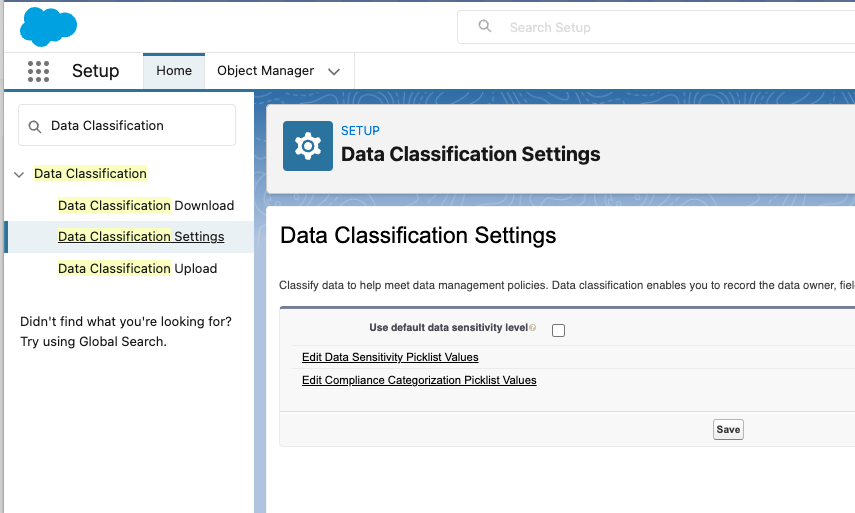Click the 'Try using Global Search.' text

[x=93, y=342]
